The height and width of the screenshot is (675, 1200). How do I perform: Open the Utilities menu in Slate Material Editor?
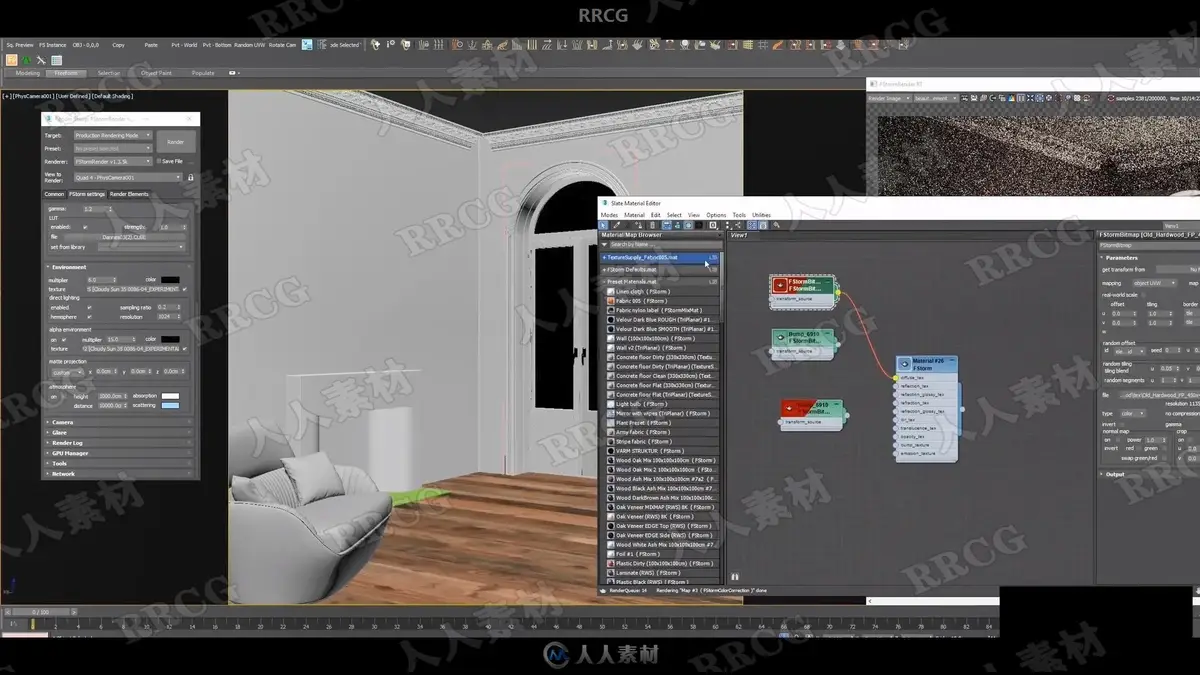pos(761,215)
